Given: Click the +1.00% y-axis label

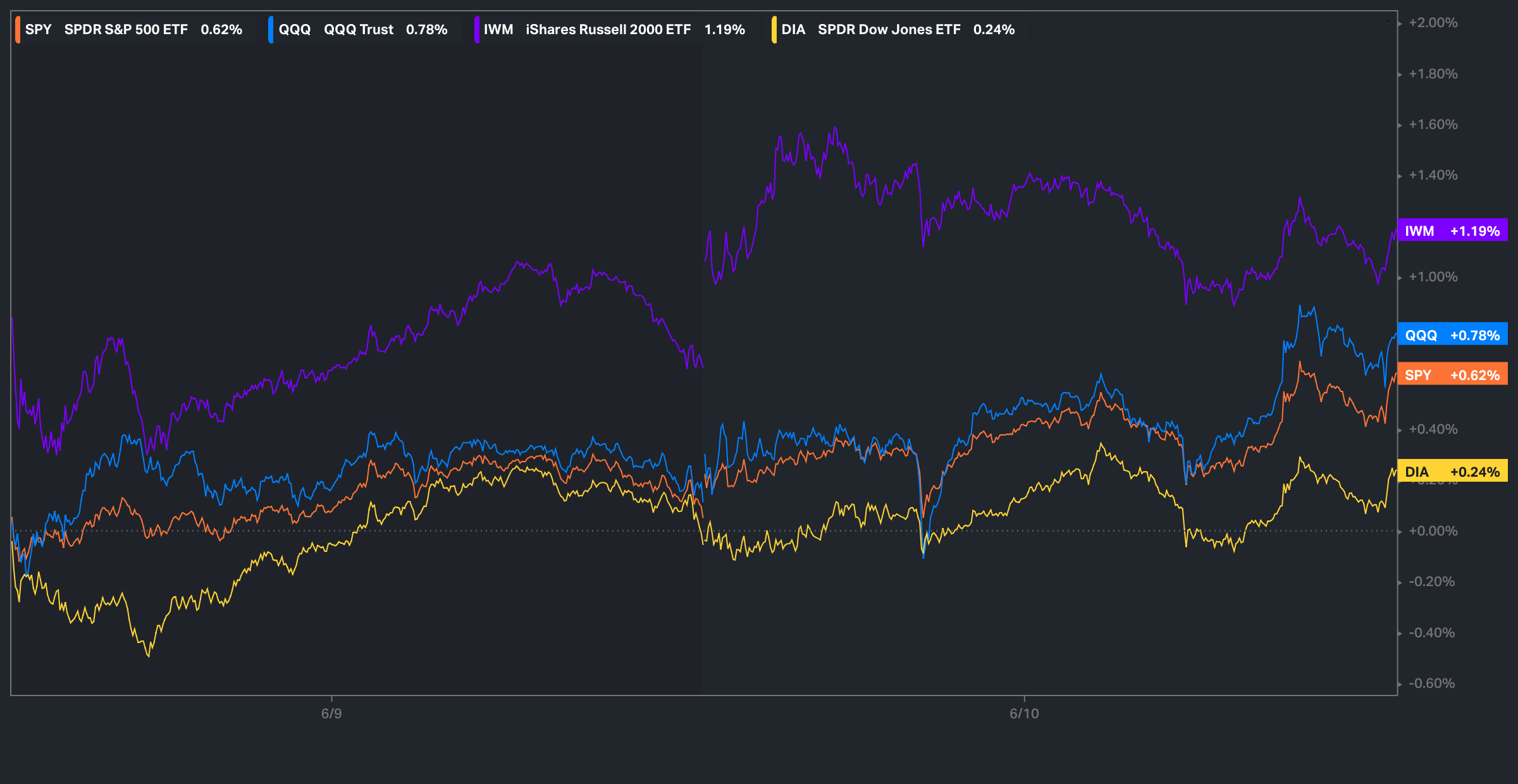Looking at the screenshot, I should click(1433, 277).
